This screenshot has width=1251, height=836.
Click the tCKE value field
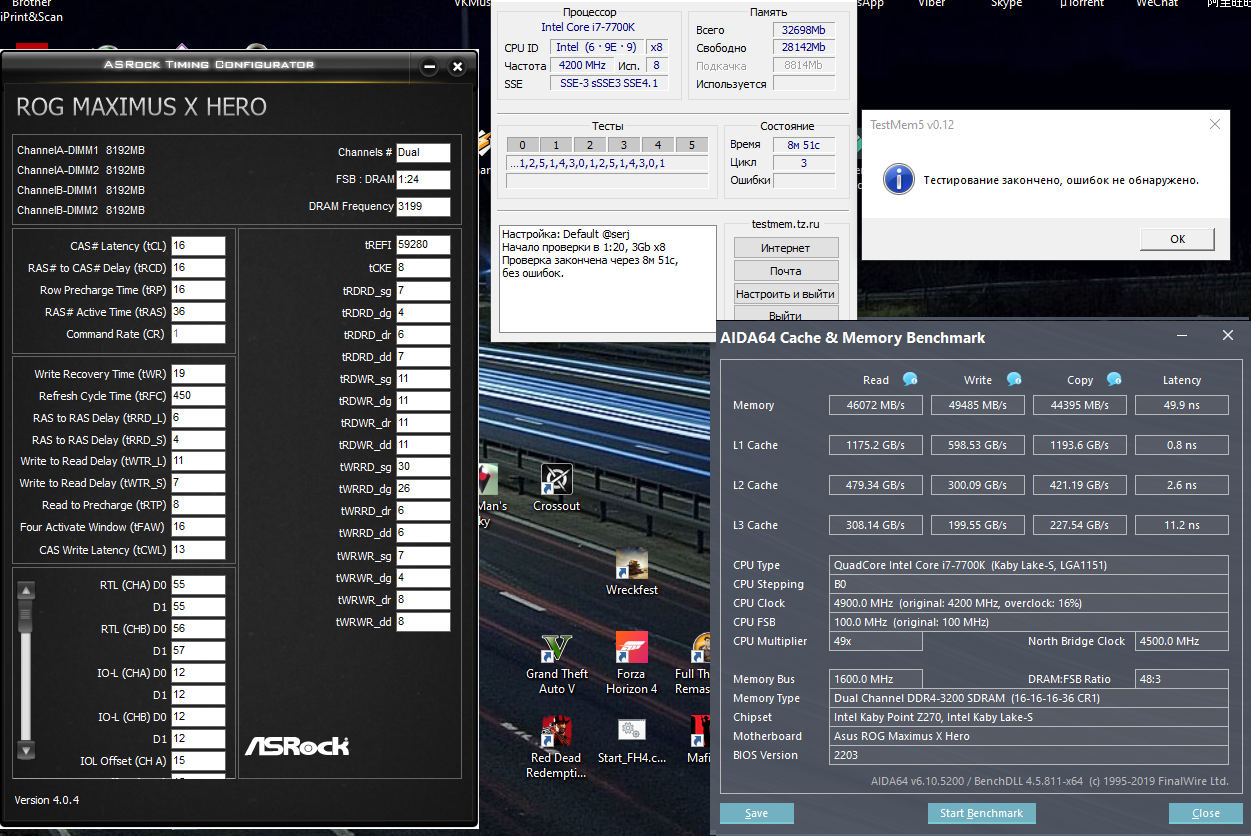423,268
